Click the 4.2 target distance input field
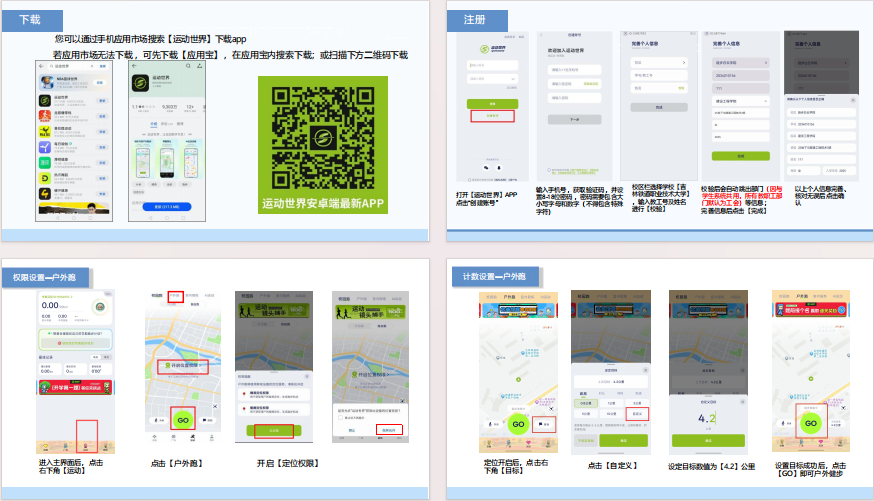Screen dimensions: 874x501 click(708, 418)
